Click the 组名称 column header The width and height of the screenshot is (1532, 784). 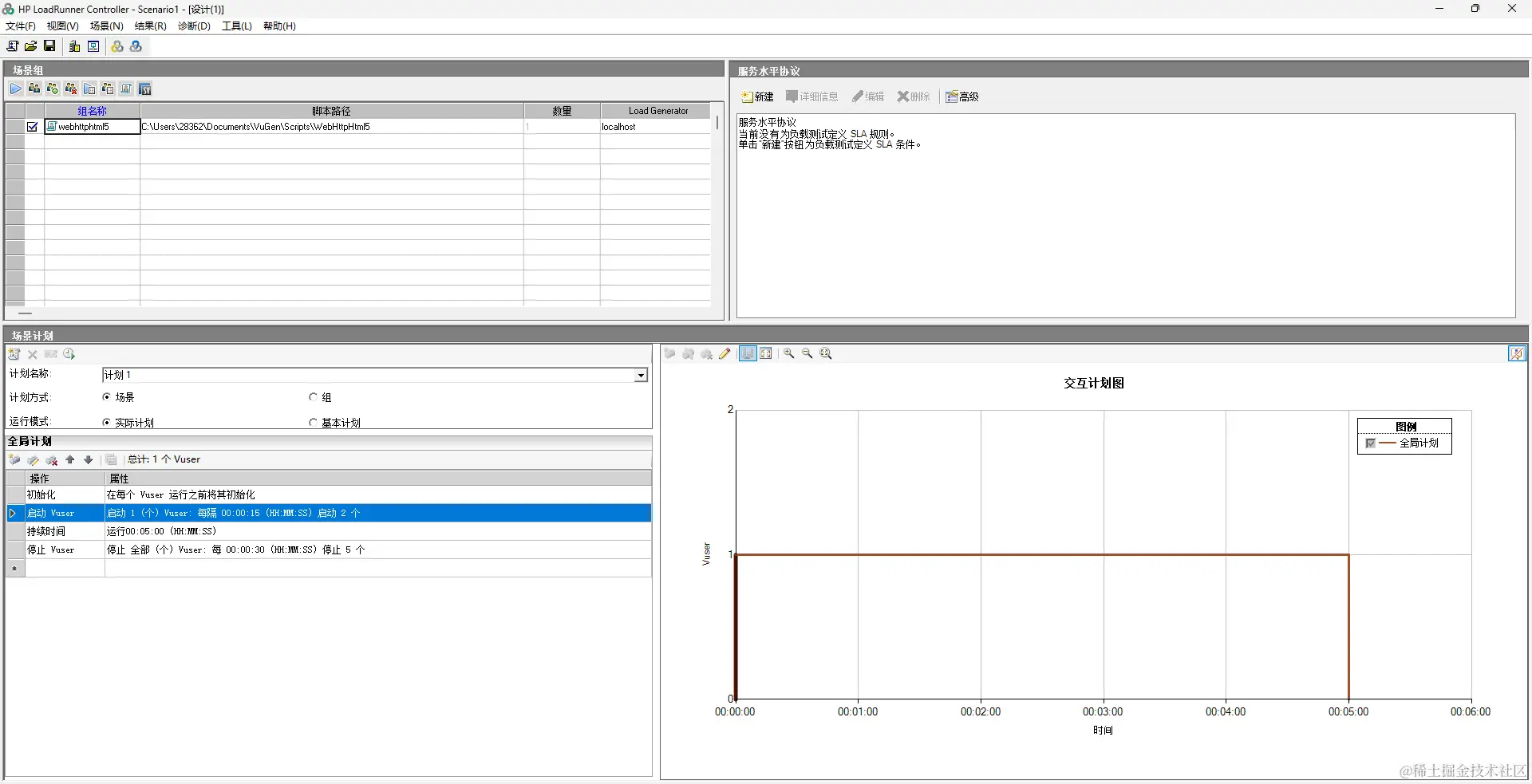pyautogui.click(x=93, y=111)
